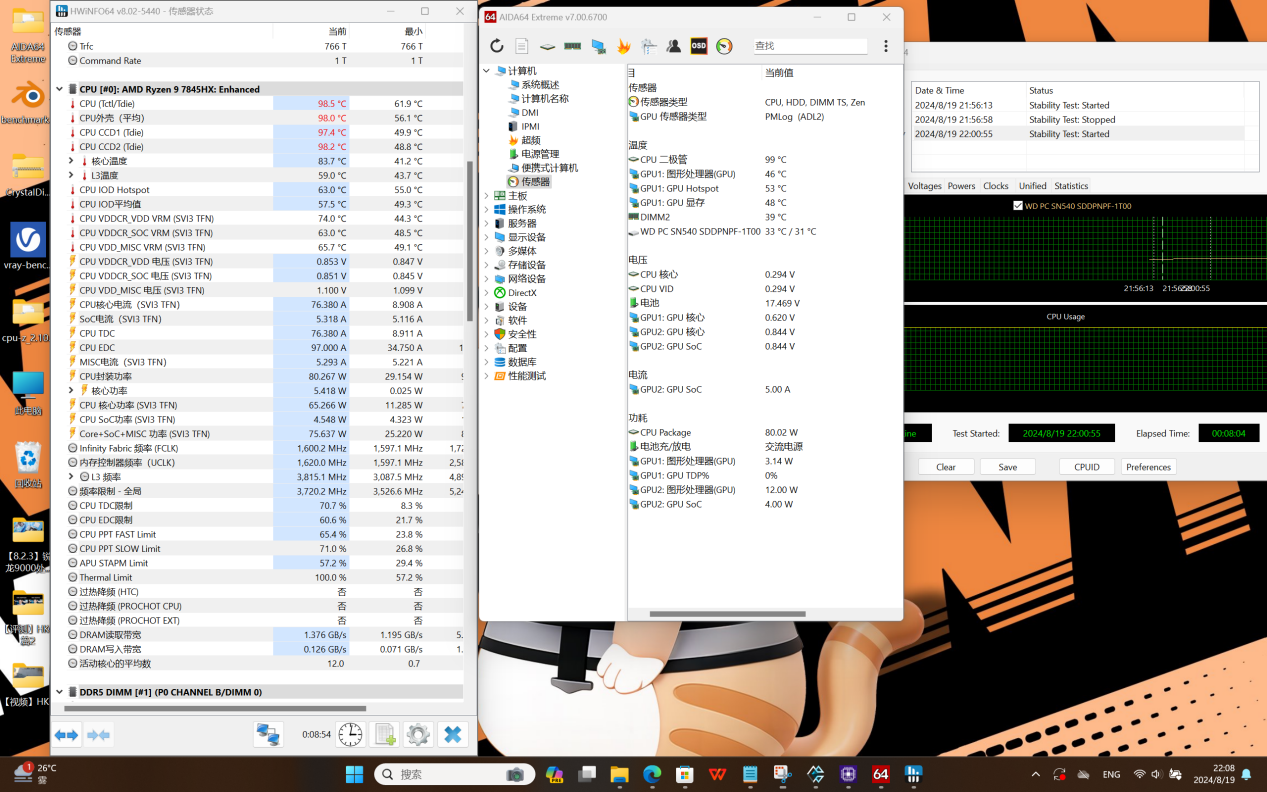Viewport: 1267px width, 792px height.
Task: Open Blender benchmark desktop shortcut
Action: pos(28,103)
